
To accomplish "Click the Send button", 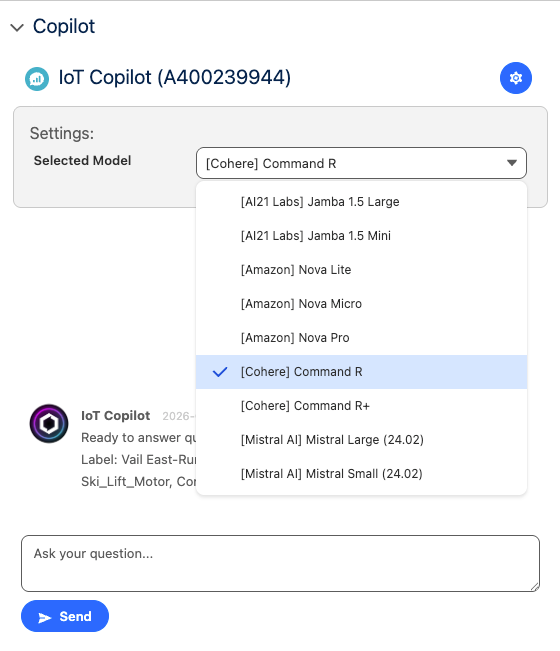I will pyautogui.click(x=65, y=616).
